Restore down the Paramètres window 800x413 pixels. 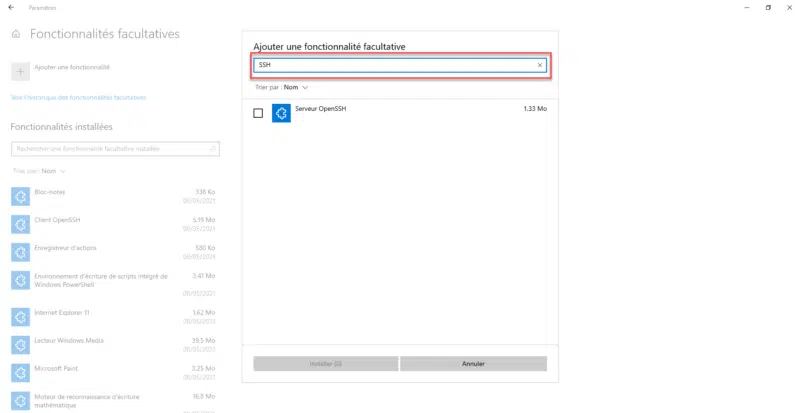[x=768, y=8]
